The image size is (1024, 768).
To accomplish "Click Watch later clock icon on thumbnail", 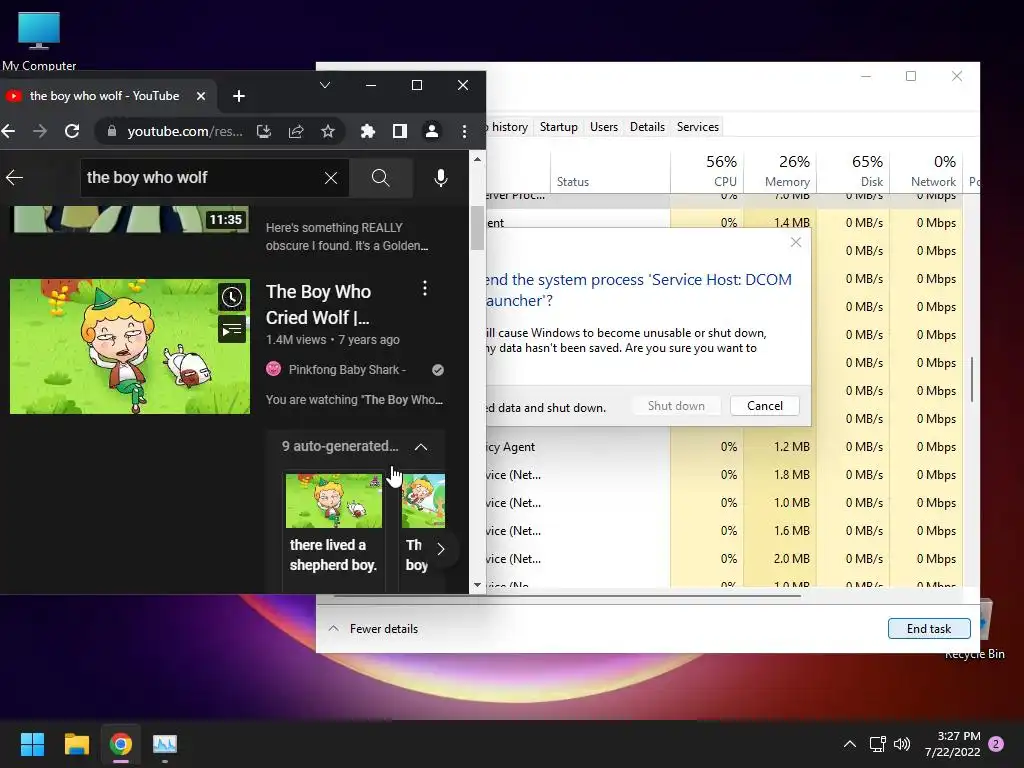I will click(x=232, y=297).
